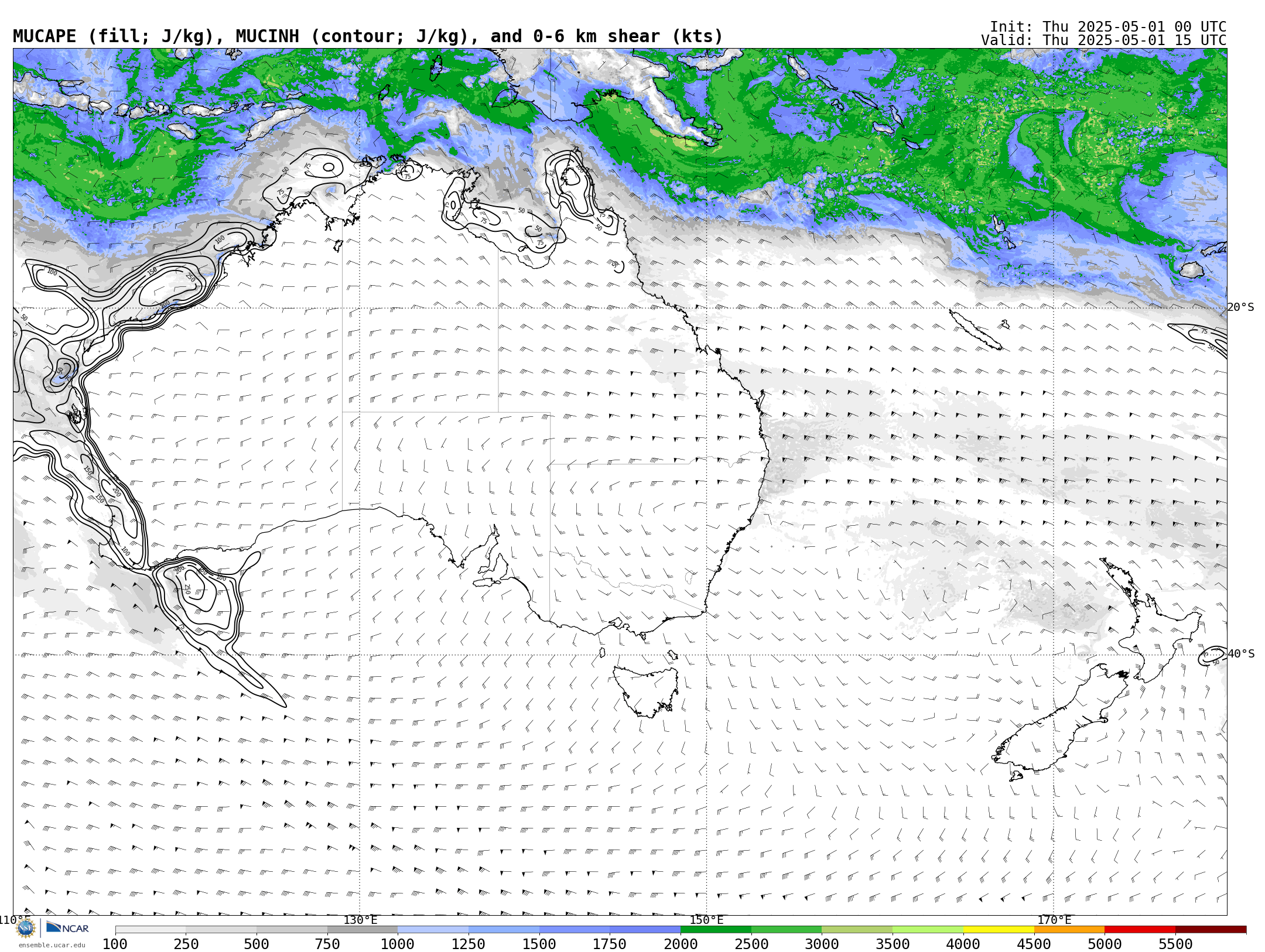Pick the lightest gray 100–250 colorbar segment
The image size is (1265, 952).
pos(151,930)
